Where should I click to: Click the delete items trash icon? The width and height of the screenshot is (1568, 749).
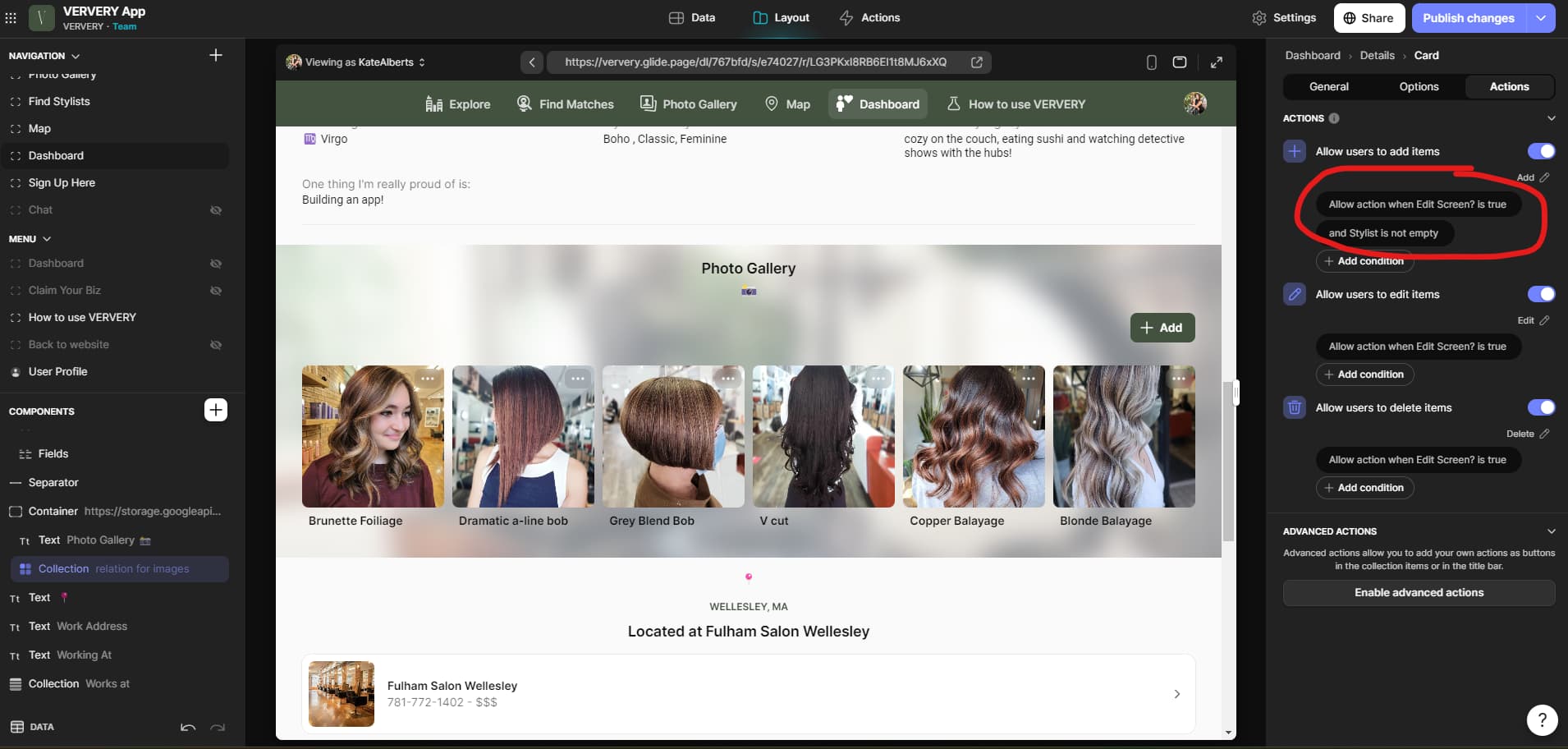[1295, 407]
